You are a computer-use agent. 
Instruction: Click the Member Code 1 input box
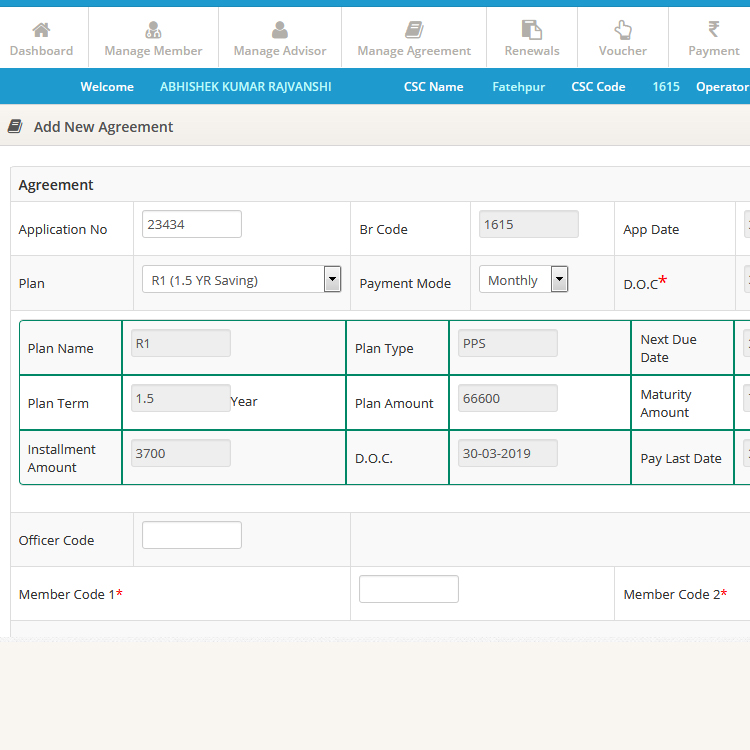coord(408,589)
